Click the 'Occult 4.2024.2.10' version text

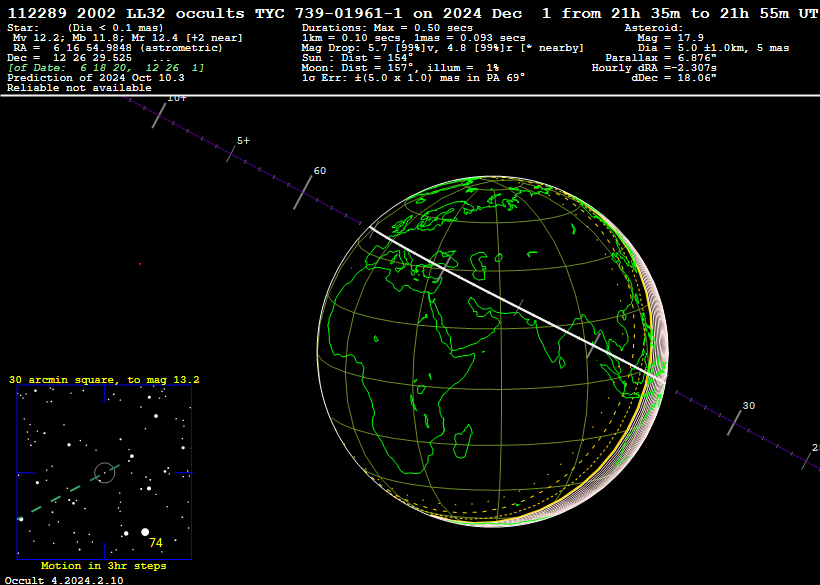64,580
